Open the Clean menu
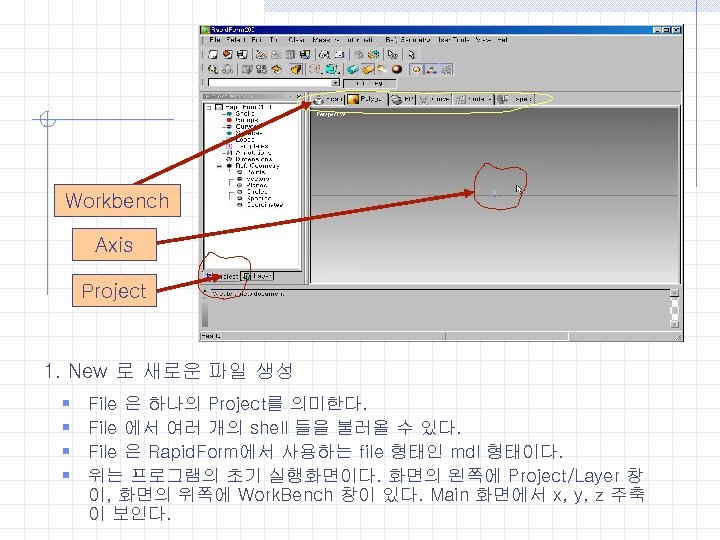Viewport: 720px width, 540px height. [x=296, y=40]
